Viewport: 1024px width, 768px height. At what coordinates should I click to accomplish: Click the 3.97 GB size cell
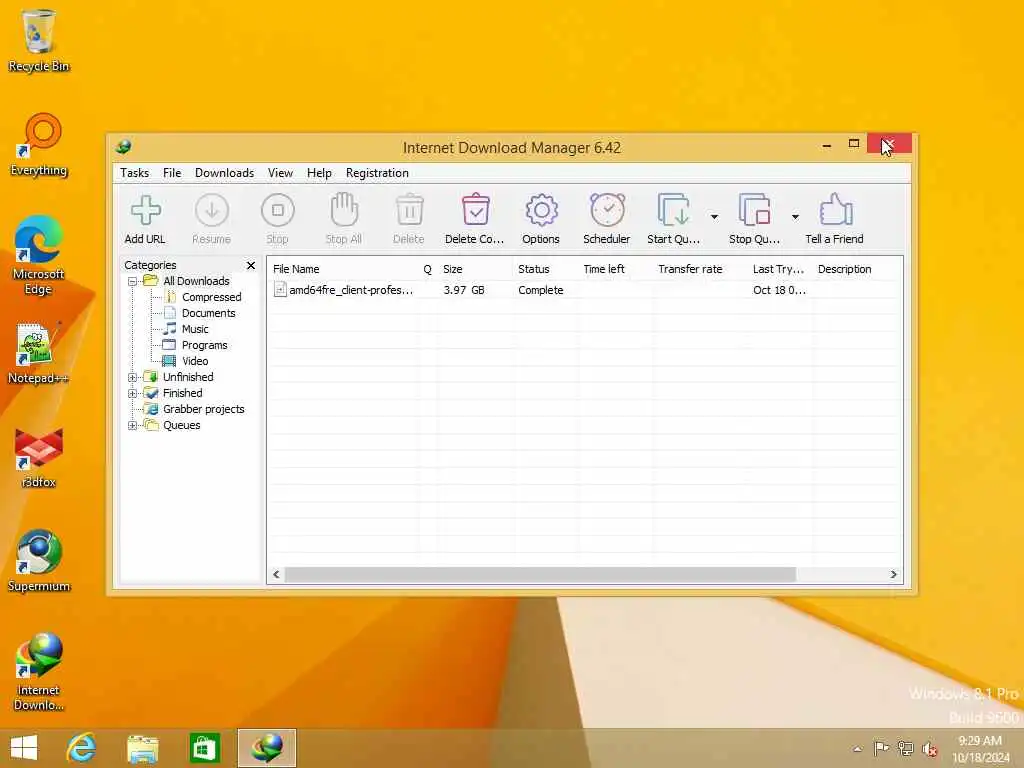pyautogui.click(x=464, y=290)
